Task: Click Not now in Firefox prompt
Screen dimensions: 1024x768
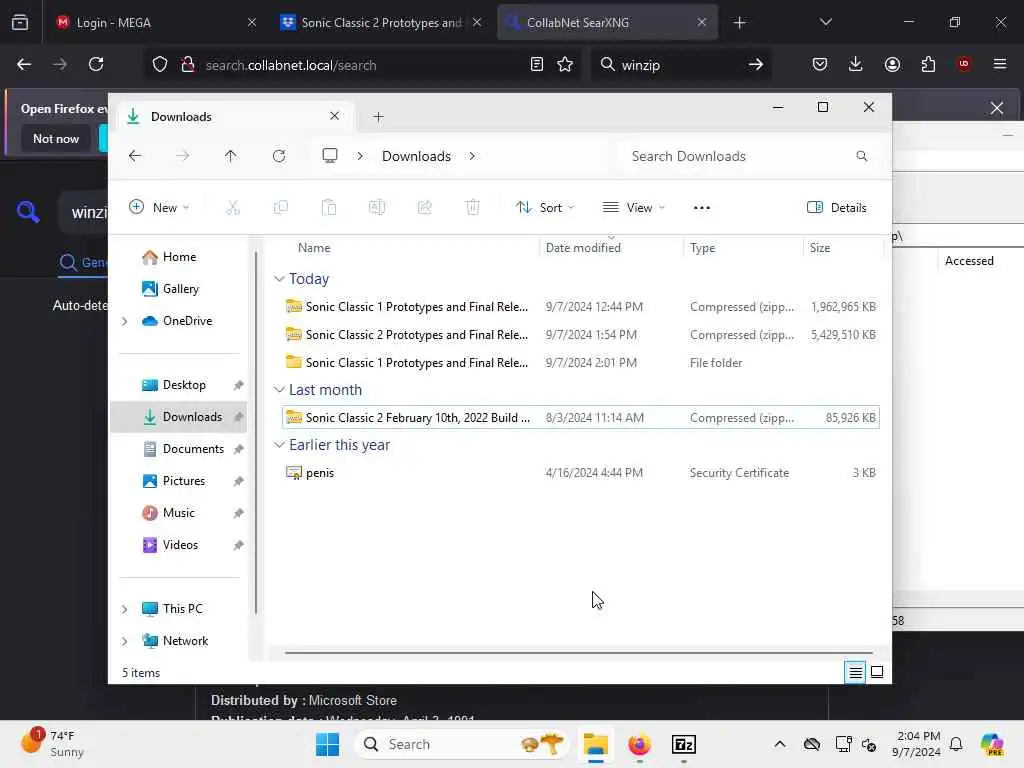Action: 56,138
